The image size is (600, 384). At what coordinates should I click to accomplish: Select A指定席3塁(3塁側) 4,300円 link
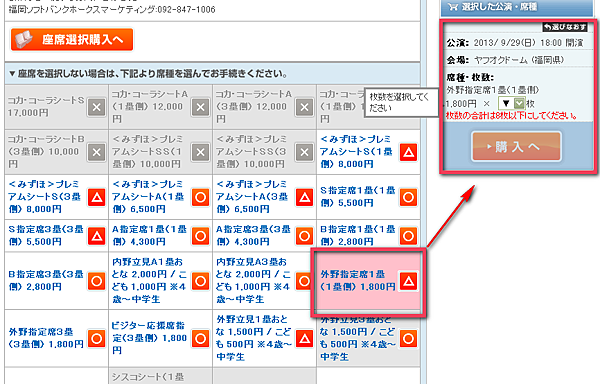click(253, 235)
